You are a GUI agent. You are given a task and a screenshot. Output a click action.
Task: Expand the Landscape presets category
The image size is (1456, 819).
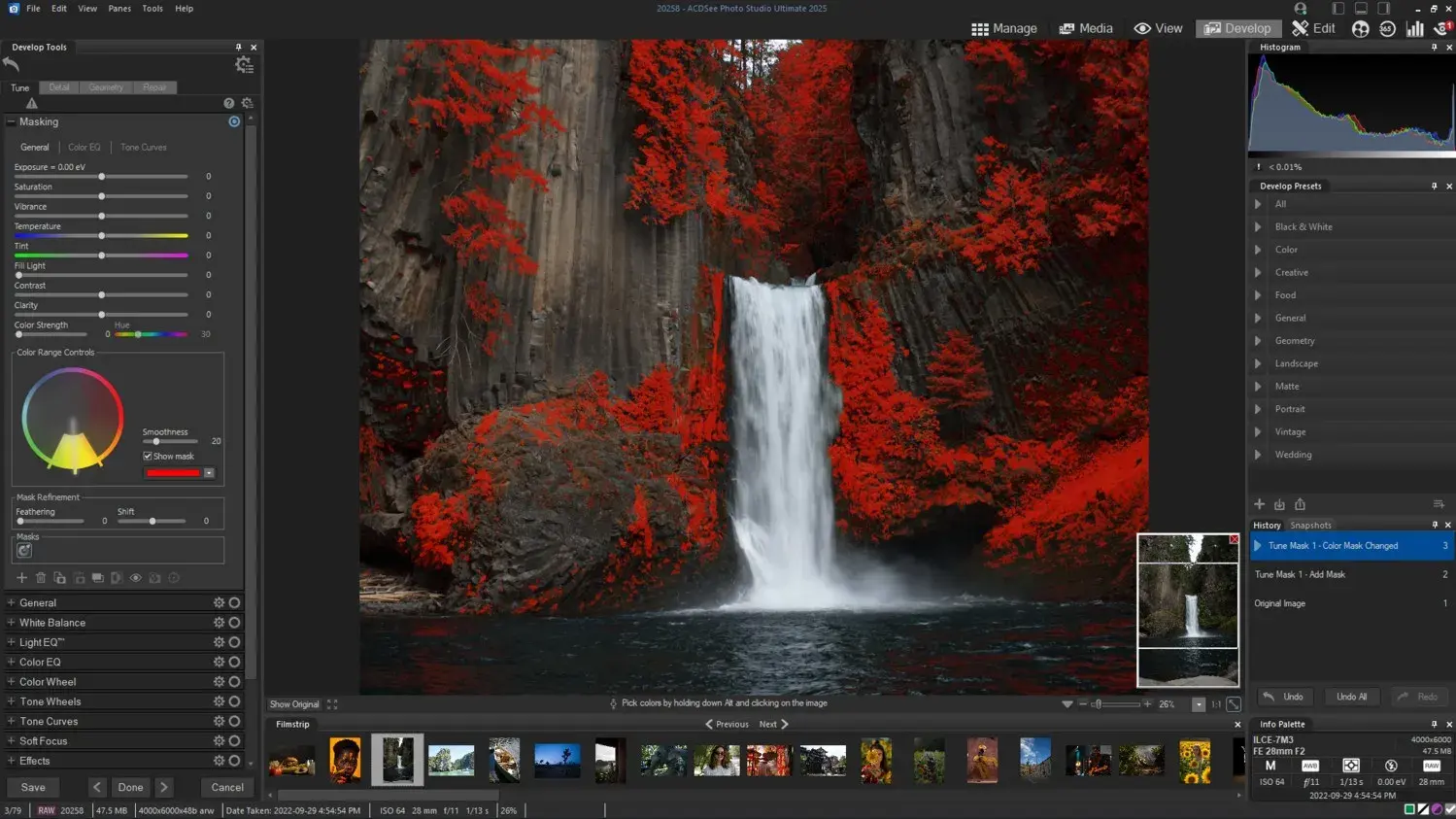pyautogui.click(x=1258, y=362)
